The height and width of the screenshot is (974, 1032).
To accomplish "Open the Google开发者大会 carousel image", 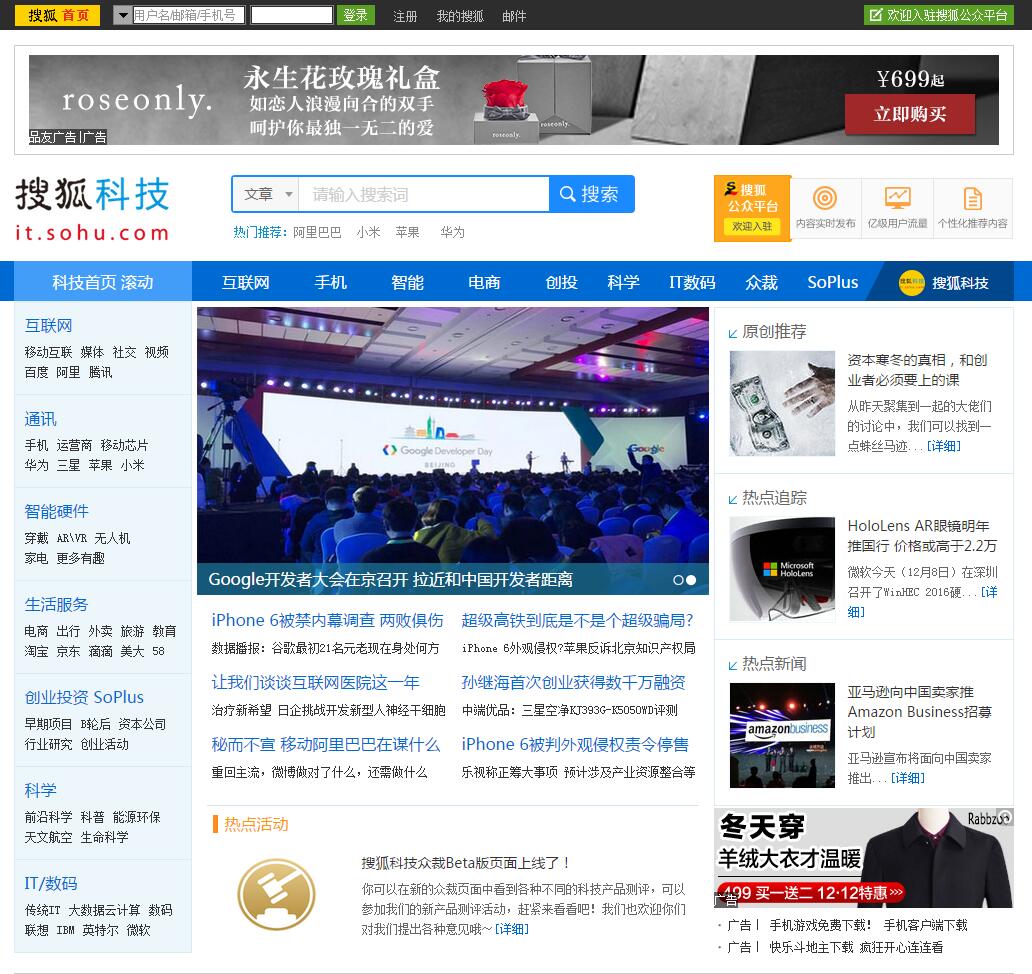I will (x=453, y=451).
